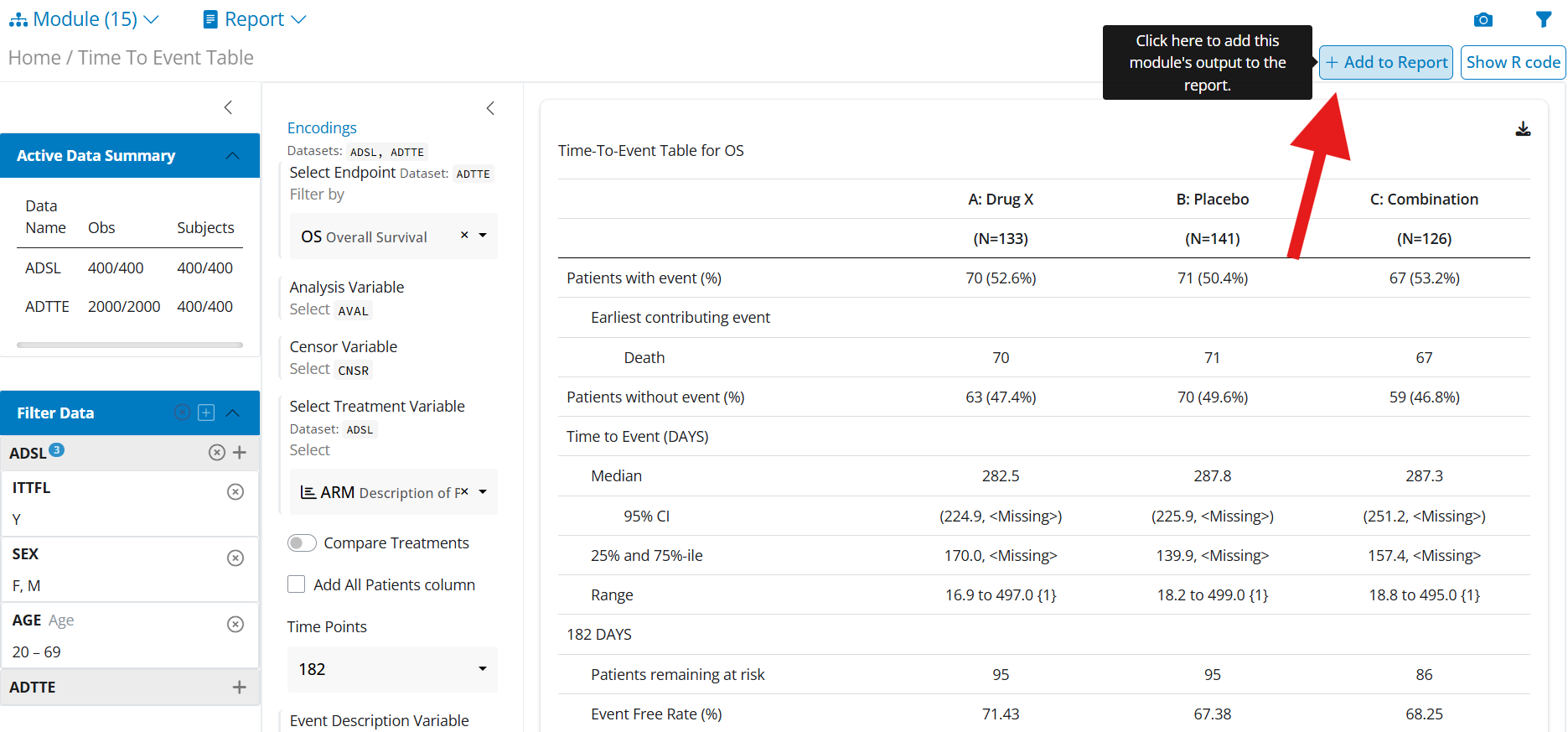Add a filter to ADTTE dataset
This screenshot has width=1568, height=732.
pos(239,687)
